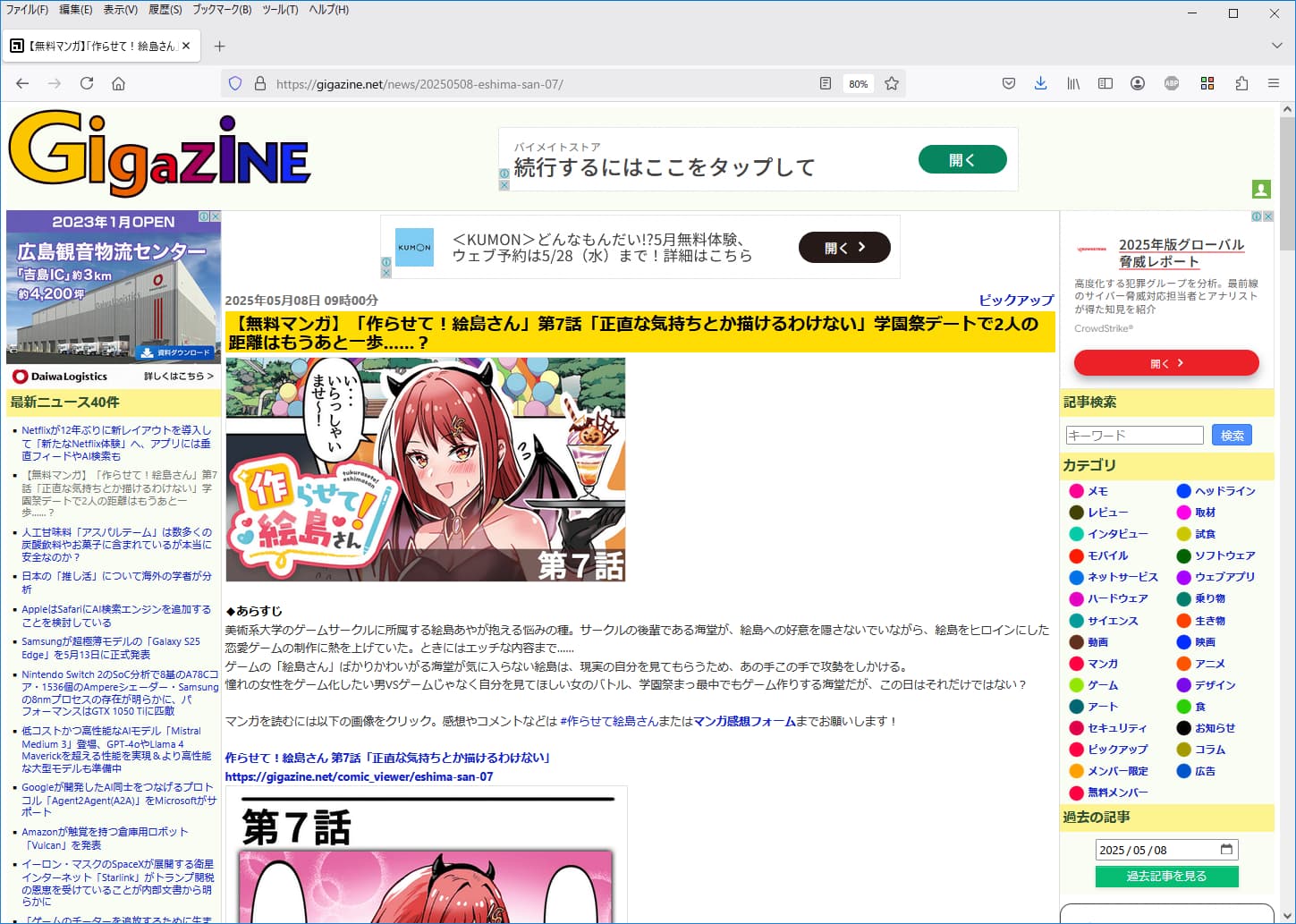Click the blue 検索 search button
This screenshot has width=1296, height=924.
(x=1232, y=436)
